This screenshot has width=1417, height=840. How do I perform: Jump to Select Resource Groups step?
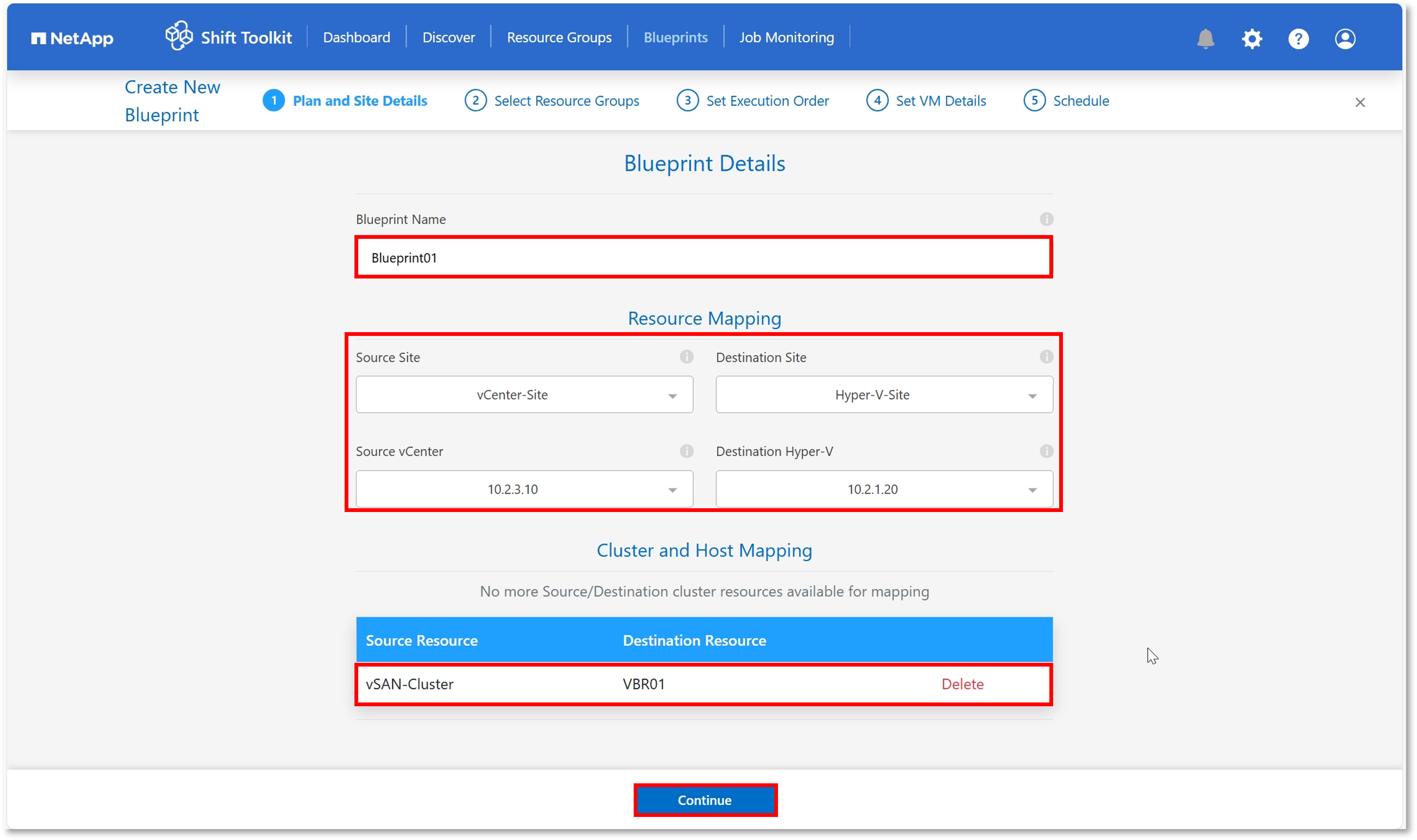566,101
